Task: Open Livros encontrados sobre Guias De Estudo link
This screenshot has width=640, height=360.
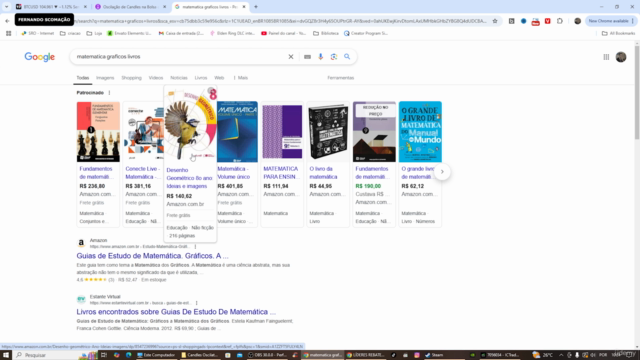Action: coord(176,312)
